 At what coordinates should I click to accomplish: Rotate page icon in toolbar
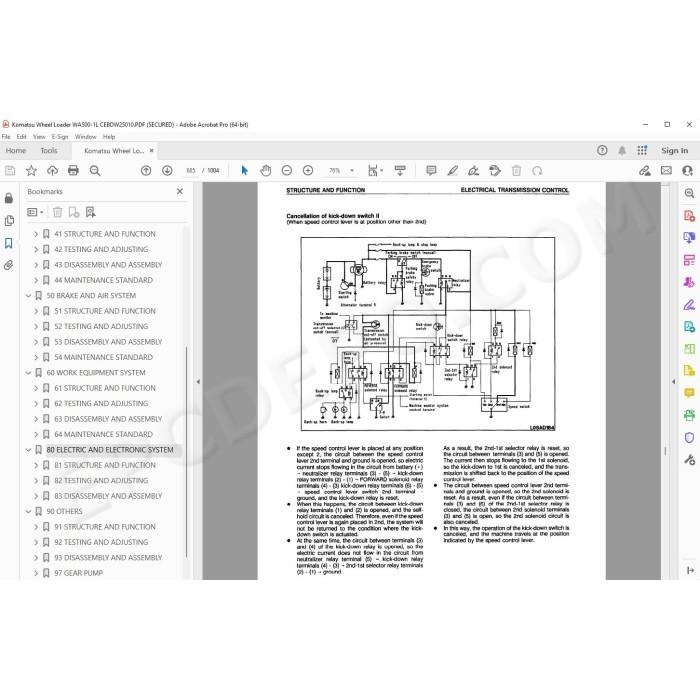point(538,171)
